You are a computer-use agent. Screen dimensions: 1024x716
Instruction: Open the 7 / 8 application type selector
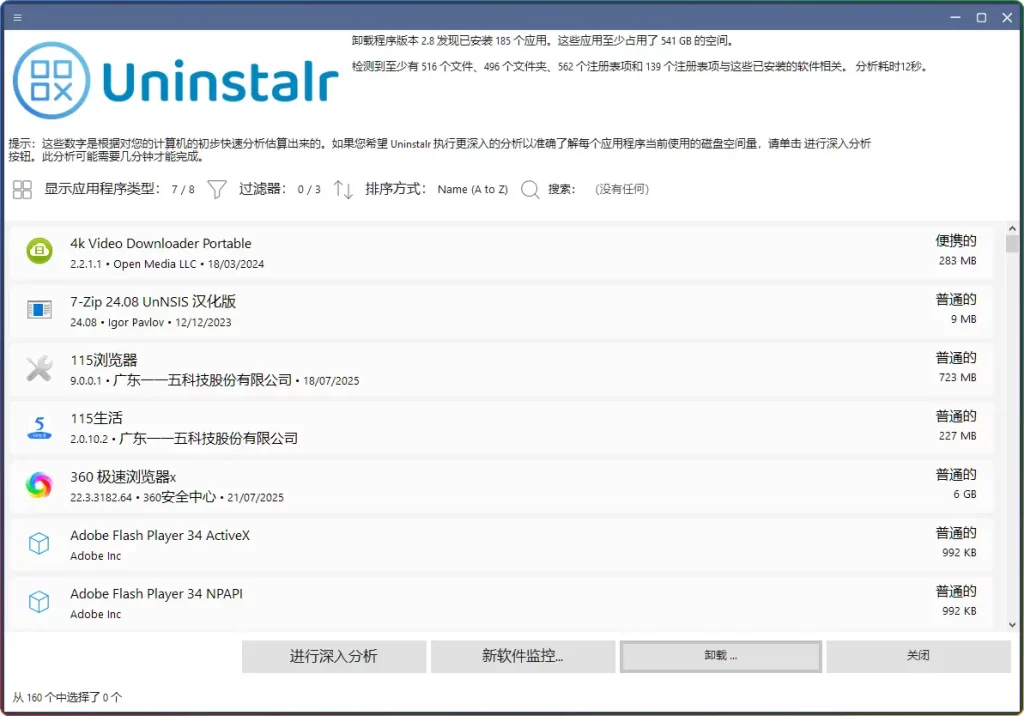tap(183, 189)
